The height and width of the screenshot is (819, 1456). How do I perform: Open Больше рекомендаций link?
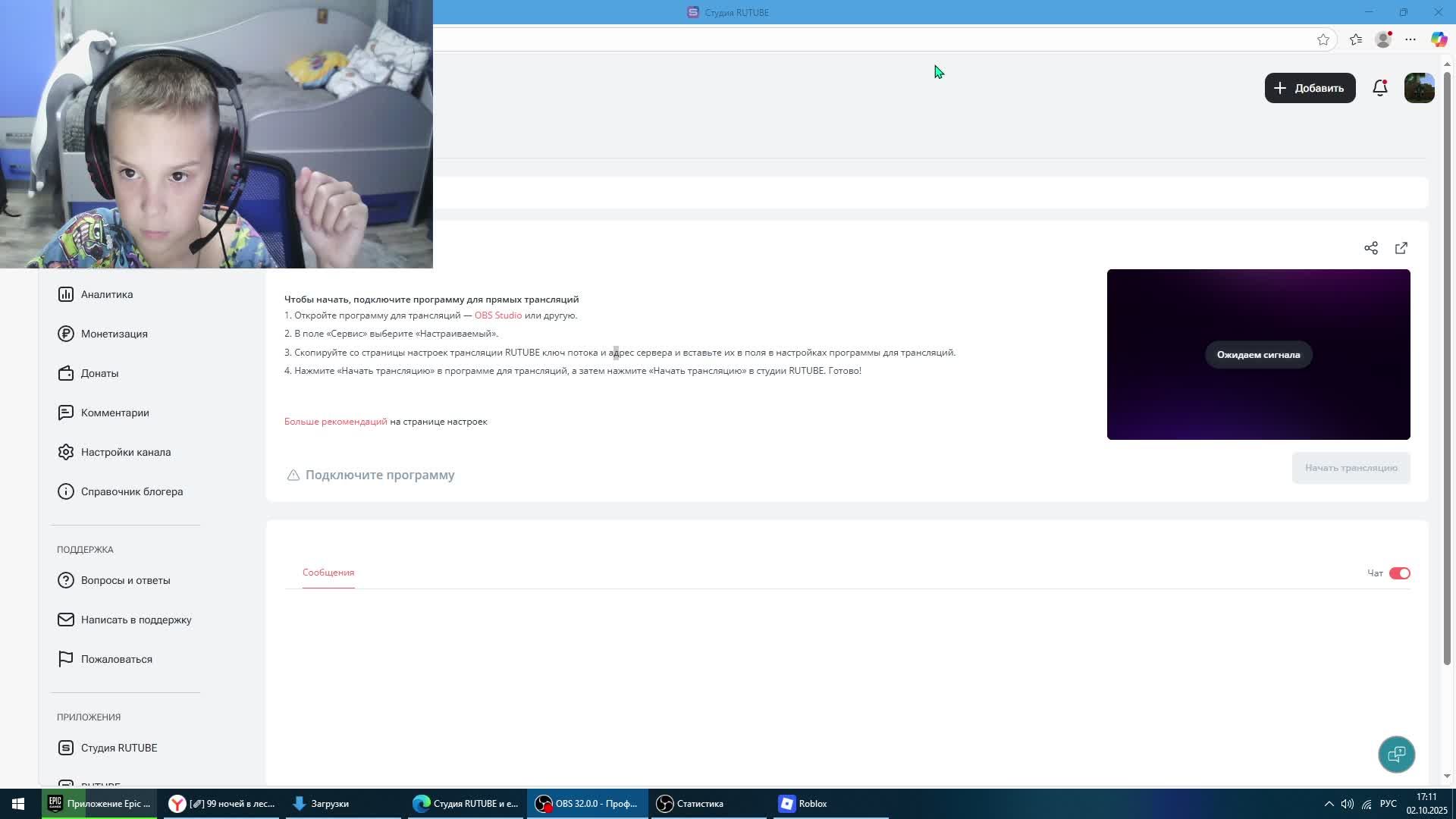pyautogui.click(x=335, y=422)
